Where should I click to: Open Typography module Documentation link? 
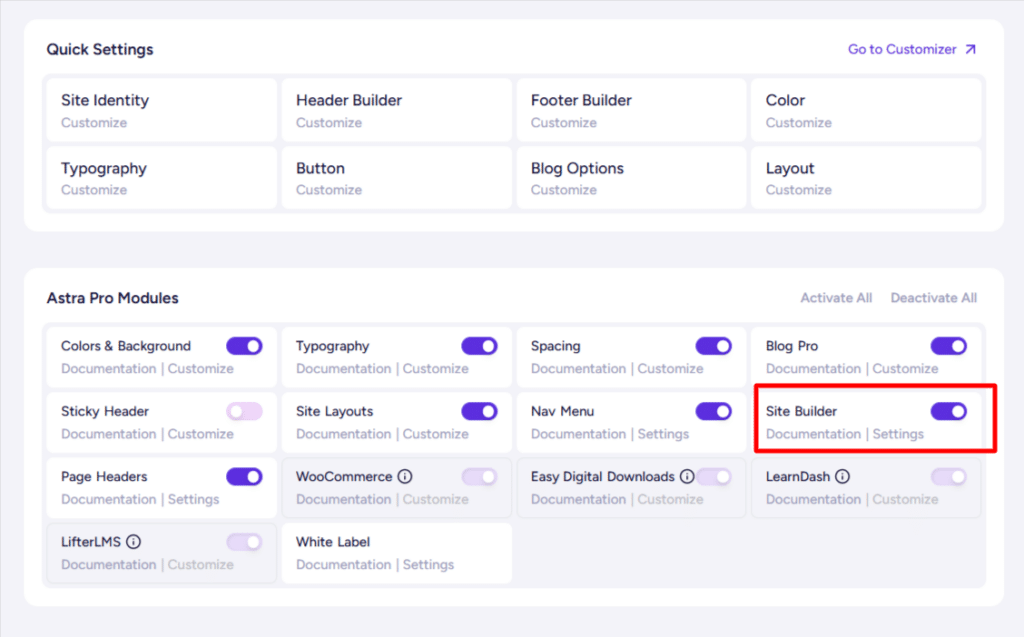(x=344, y=368)
